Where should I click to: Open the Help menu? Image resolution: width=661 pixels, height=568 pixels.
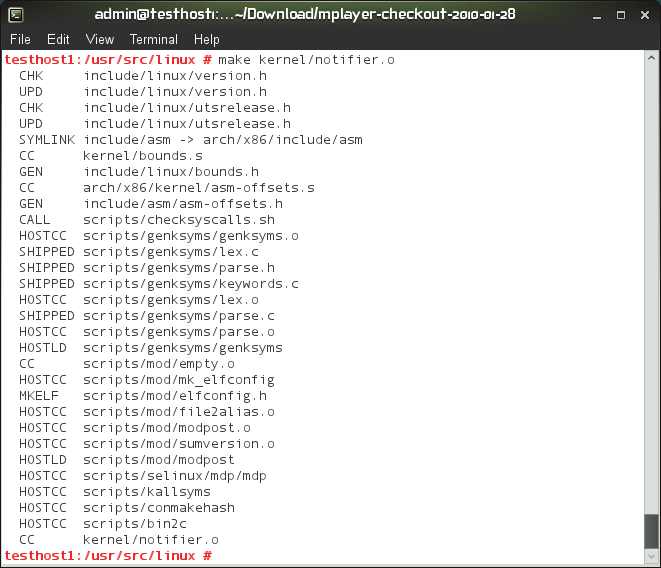(207, 39)
